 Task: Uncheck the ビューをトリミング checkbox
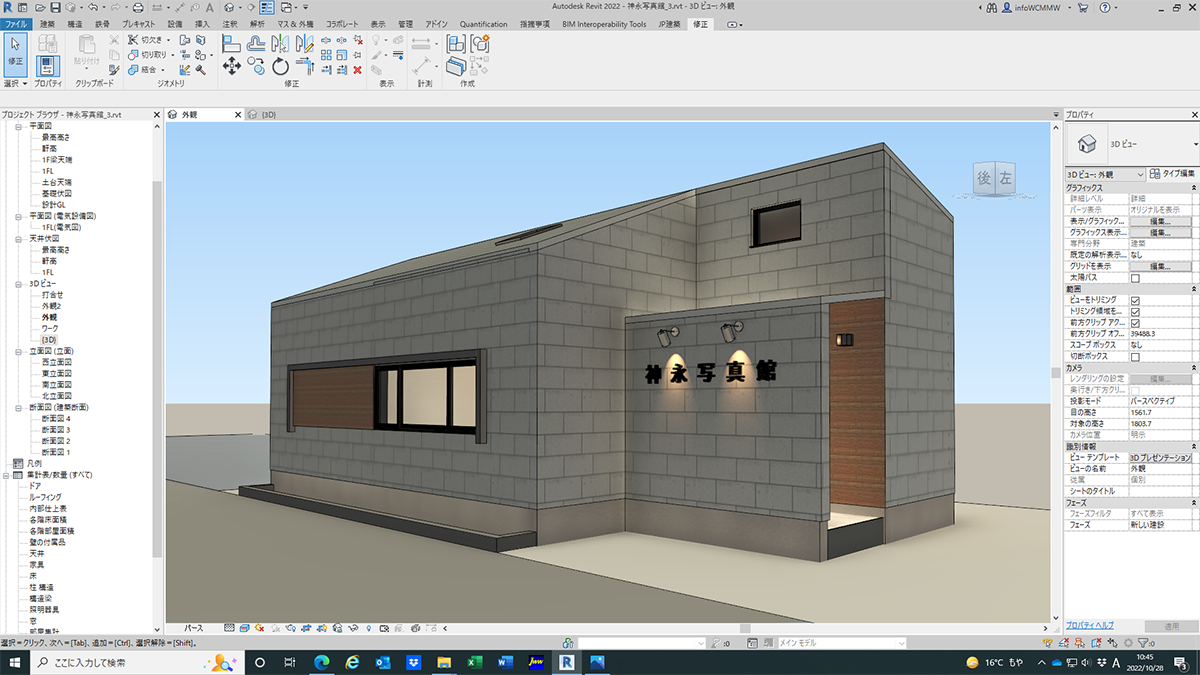1135,300
